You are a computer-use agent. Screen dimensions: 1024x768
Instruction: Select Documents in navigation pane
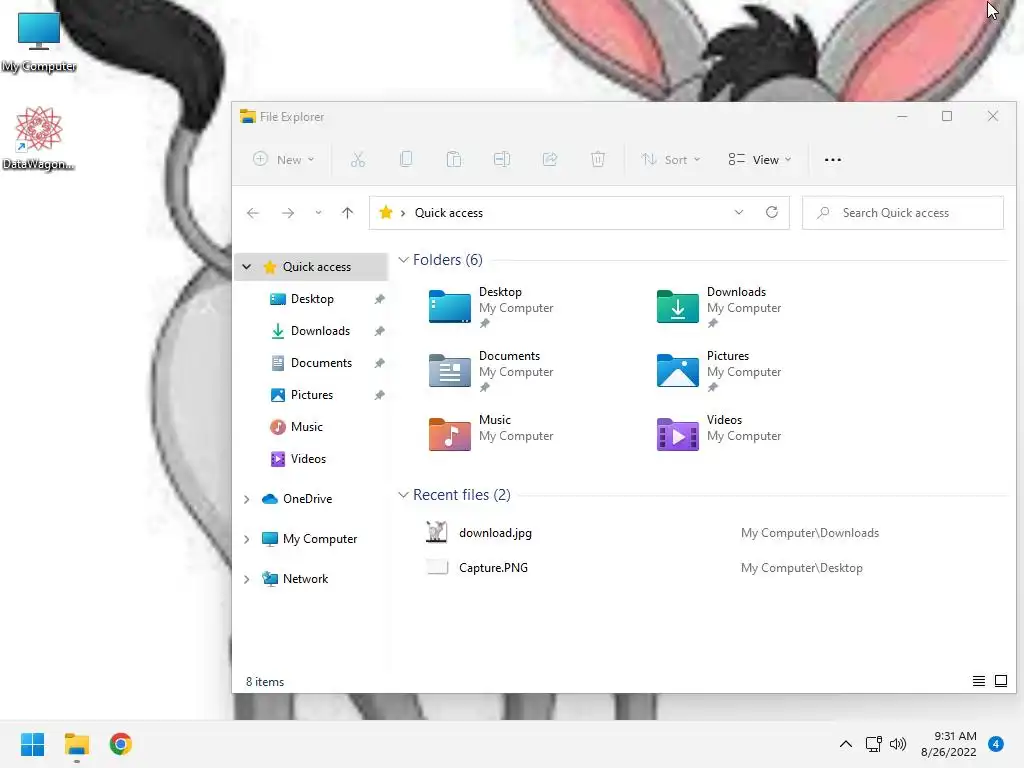coord(321,363)
